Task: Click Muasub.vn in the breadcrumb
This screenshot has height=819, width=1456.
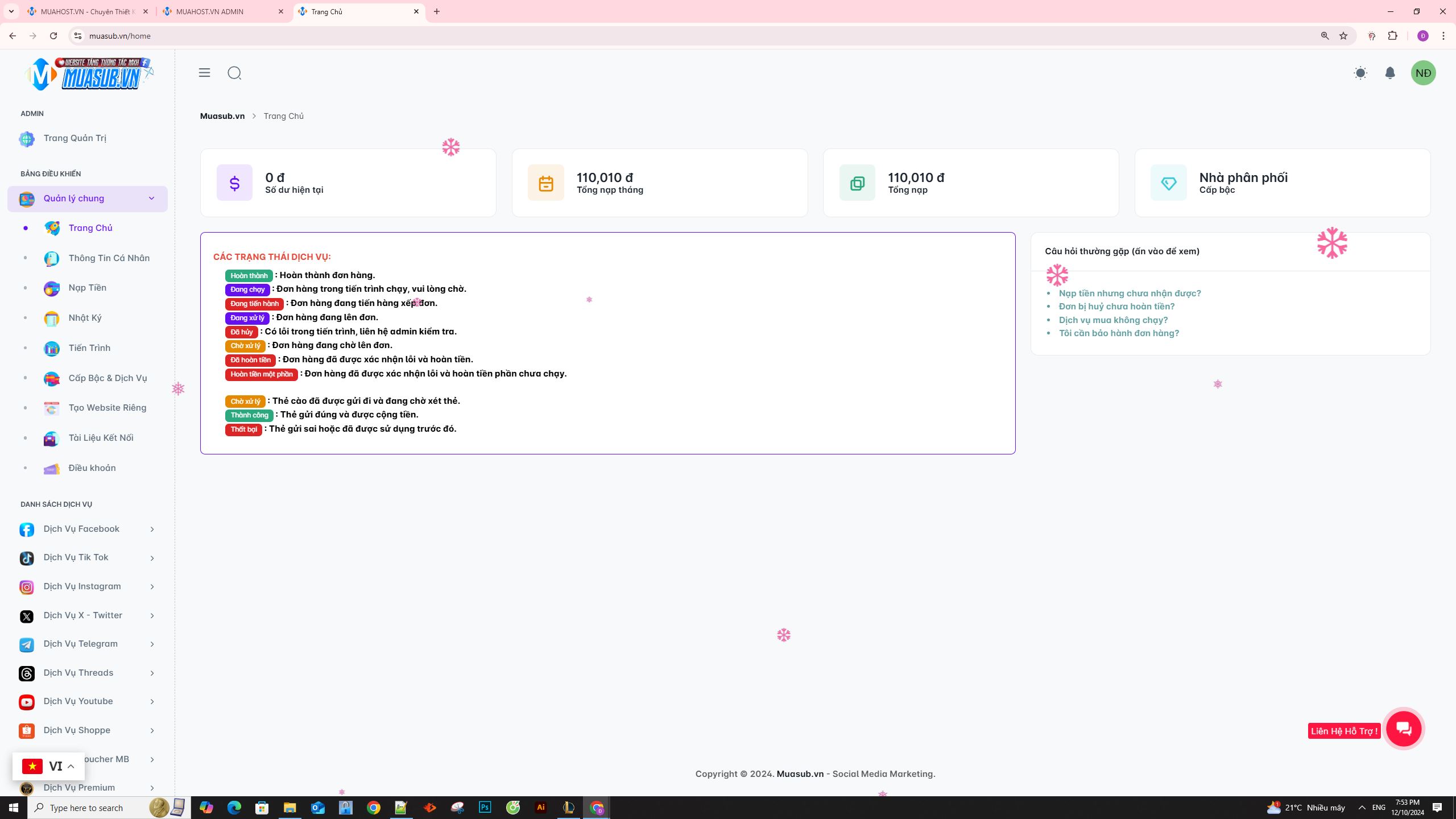Action: pos(222,115)
